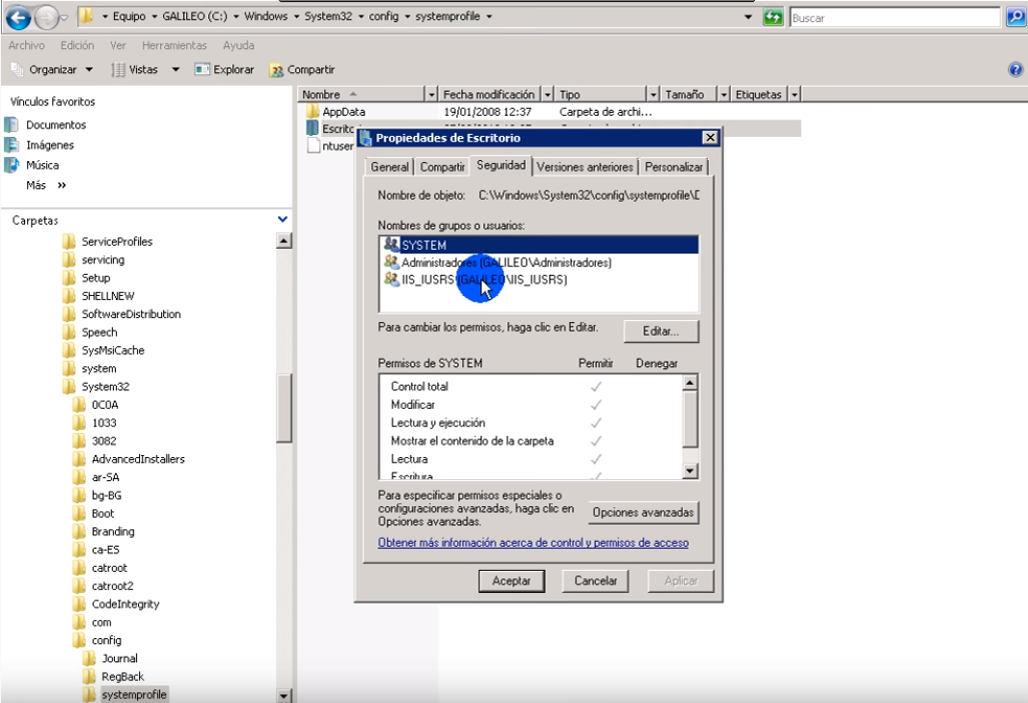This screenshot has width=1028, height=703.
Task: Open the Vistas dropdown arrow
Action: point(175,70)
